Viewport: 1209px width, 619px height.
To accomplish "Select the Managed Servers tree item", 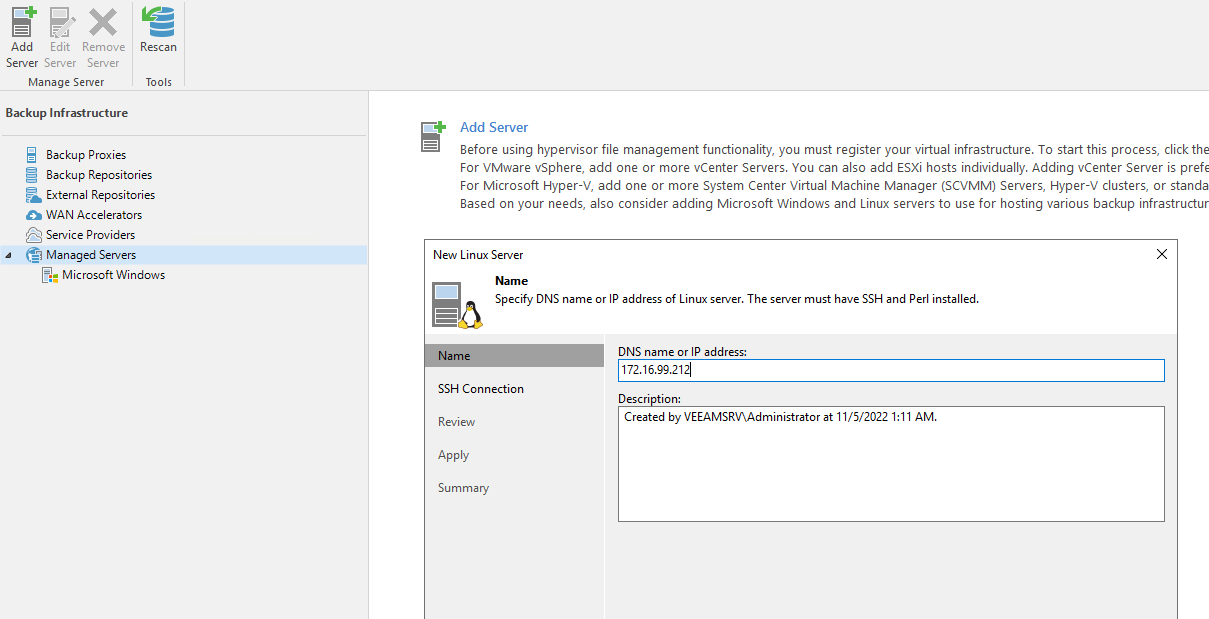I will coord(90,255).
